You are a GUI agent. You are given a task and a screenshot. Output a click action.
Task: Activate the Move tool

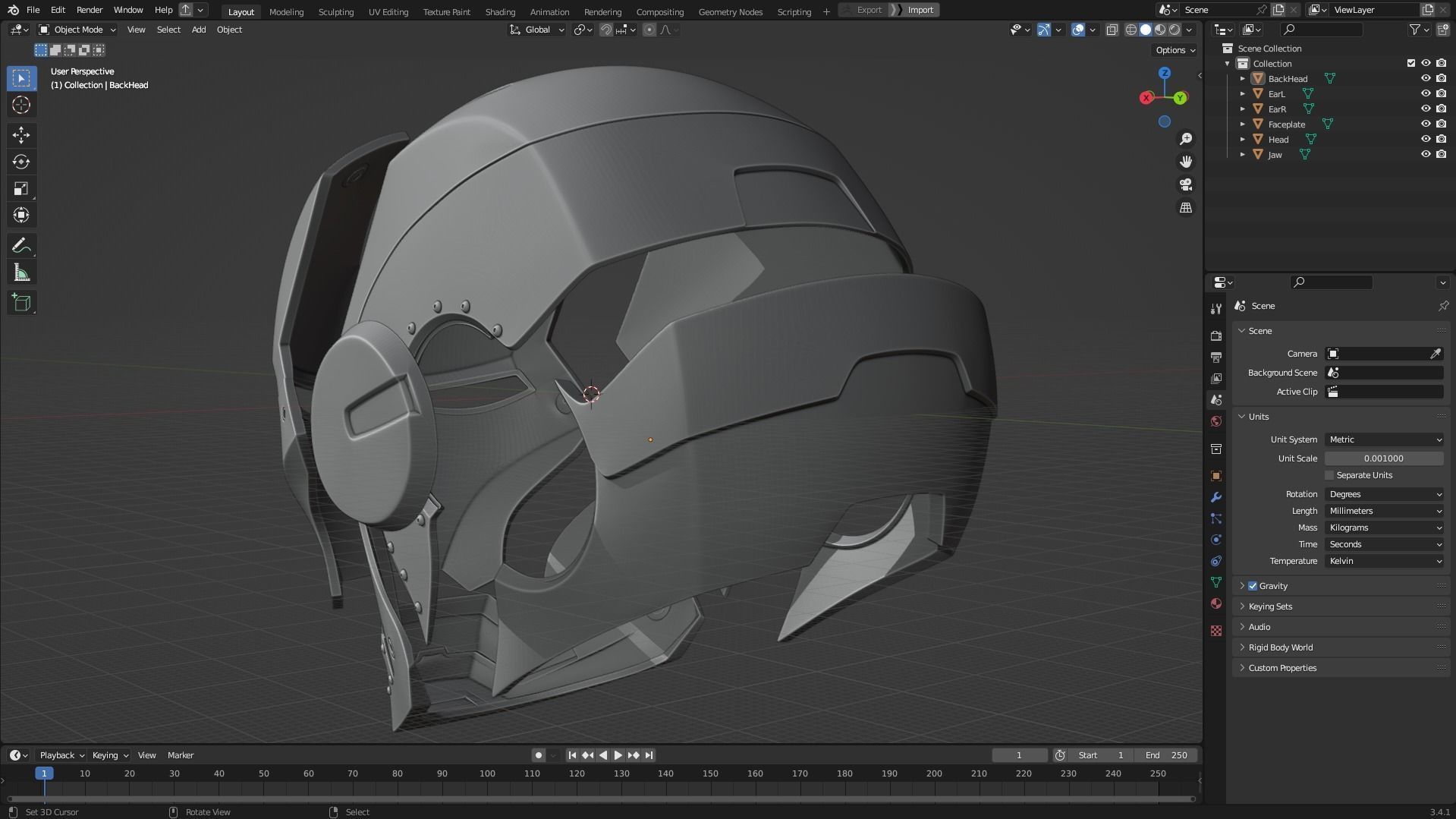pos(21,135)
